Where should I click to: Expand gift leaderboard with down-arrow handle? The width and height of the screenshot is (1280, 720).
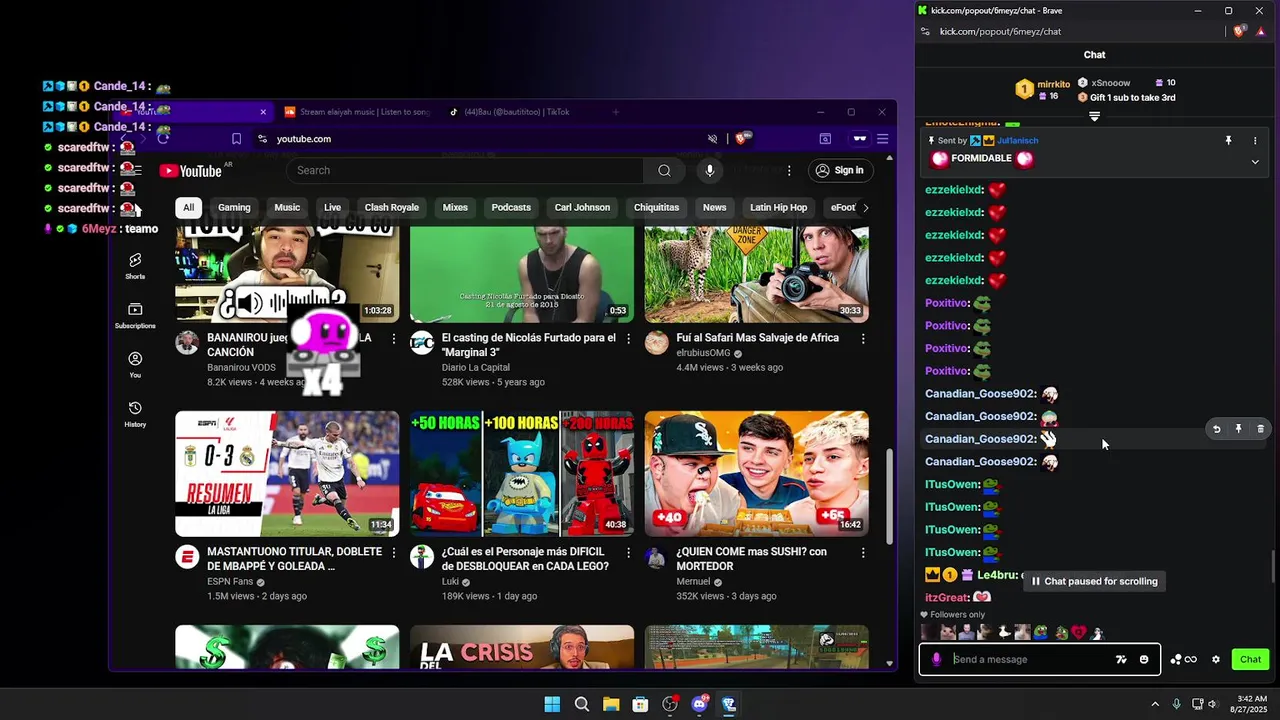tap(1094, 117)
